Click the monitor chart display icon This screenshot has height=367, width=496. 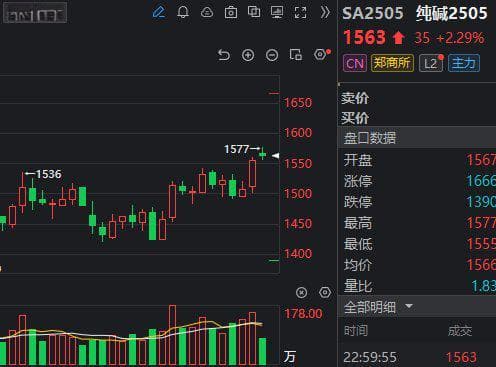pyautogui.click(x=277, y=12)
